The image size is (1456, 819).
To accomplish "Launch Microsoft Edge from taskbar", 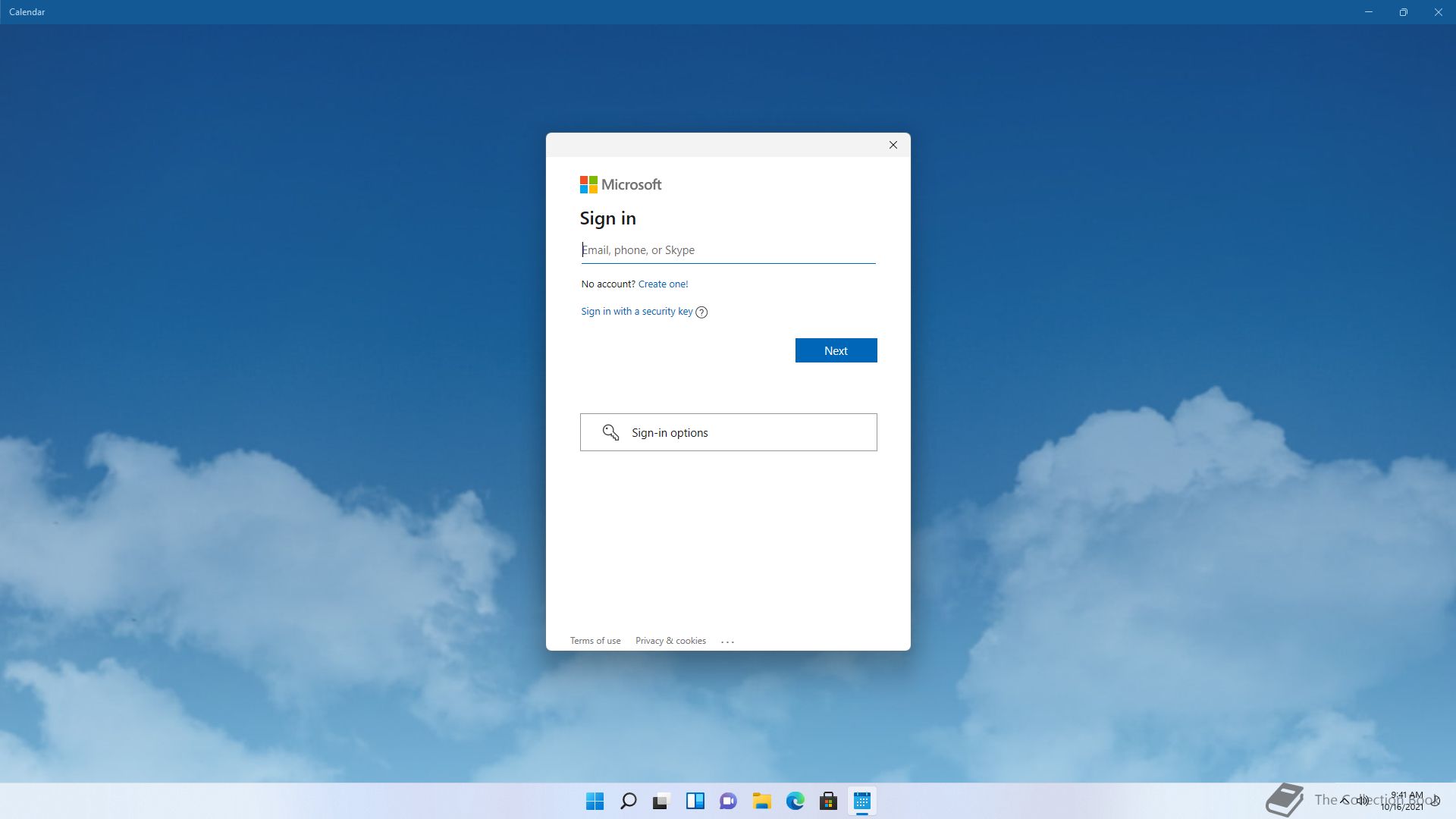I will (795, 801).
